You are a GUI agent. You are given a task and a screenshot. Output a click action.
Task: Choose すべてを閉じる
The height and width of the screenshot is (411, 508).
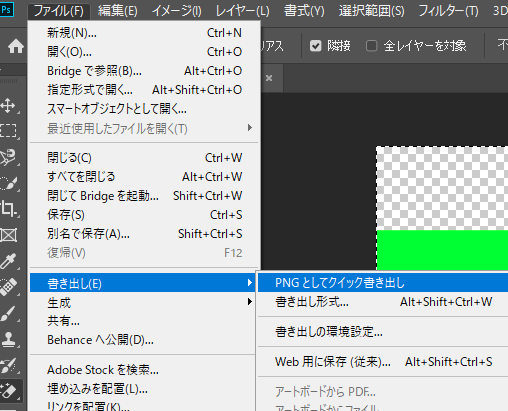tap(144, 177)
